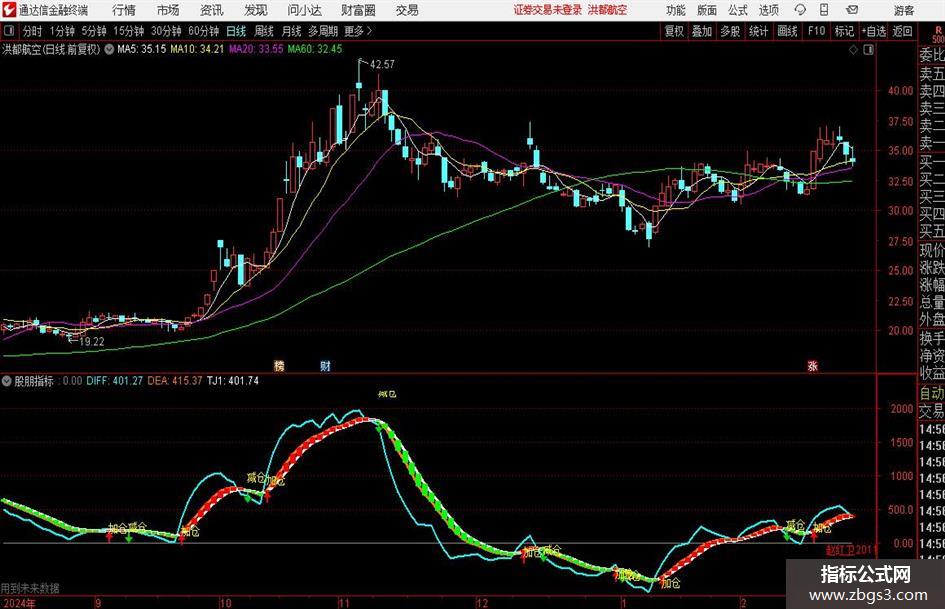This screenshot has height=609, width=945.
Task: Click the 统计 statistics button
Action: coord(758,31)
